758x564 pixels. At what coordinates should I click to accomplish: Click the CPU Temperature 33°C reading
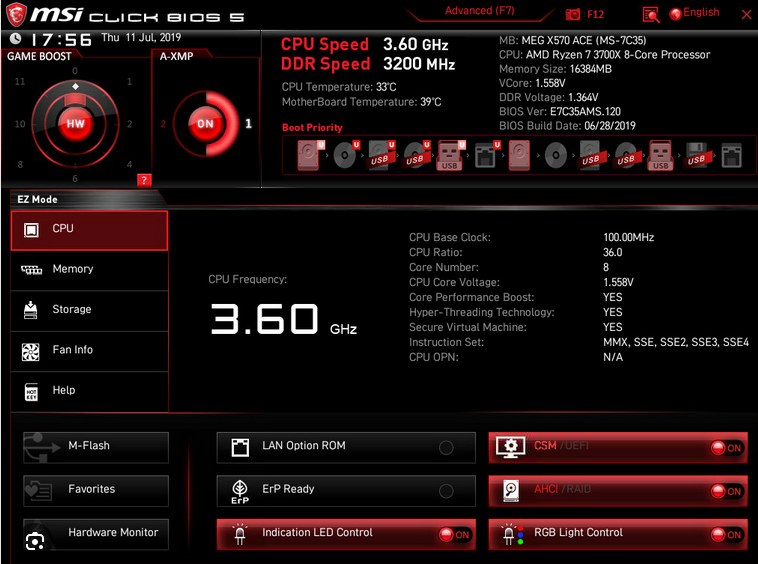(339, 87)
